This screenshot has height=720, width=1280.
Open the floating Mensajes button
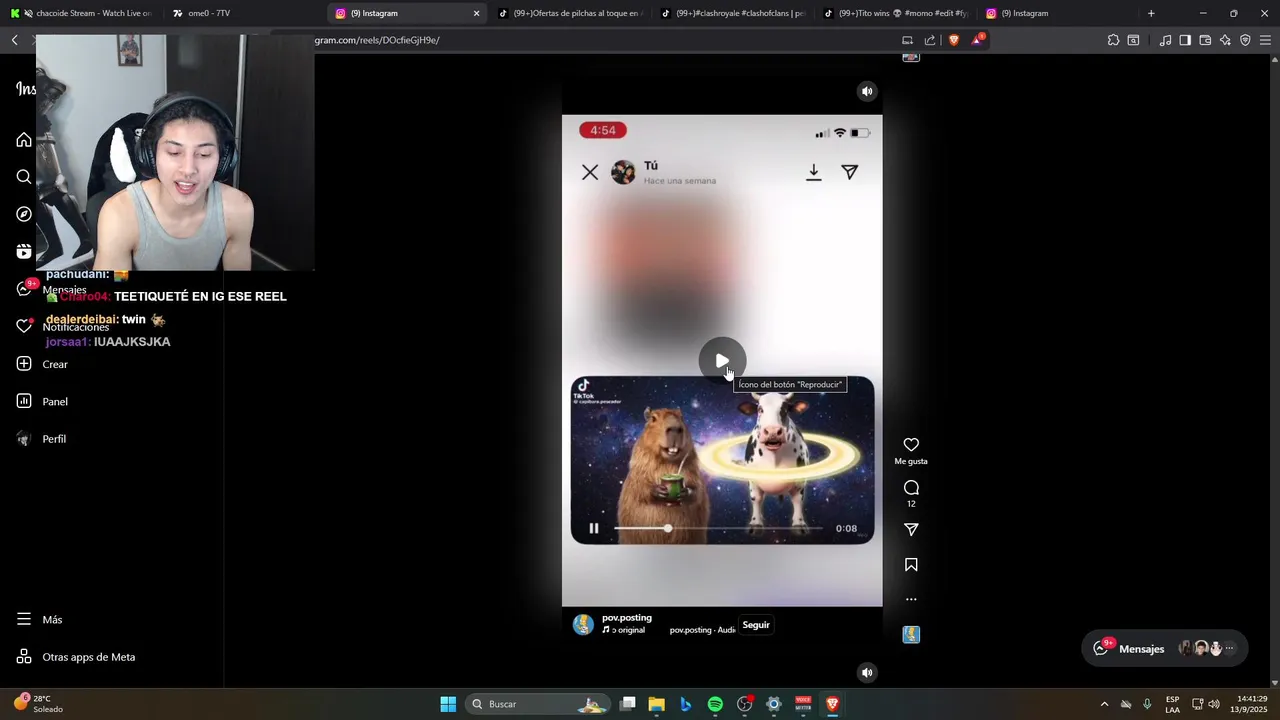coord(1165,649)
